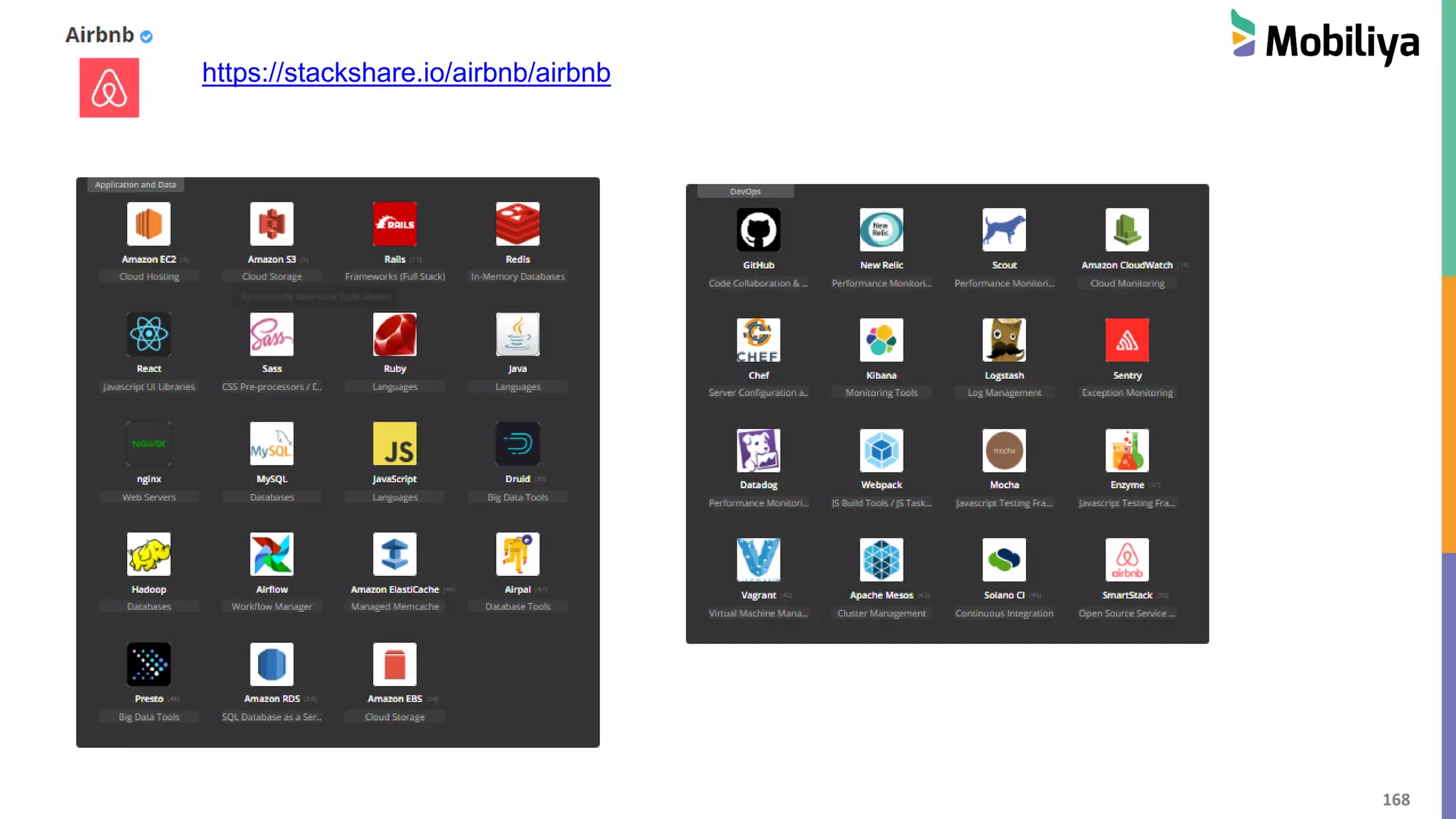Click the Sass pre-processor icon
This screenshot has height=819, width=1456.
pos(272,334)
